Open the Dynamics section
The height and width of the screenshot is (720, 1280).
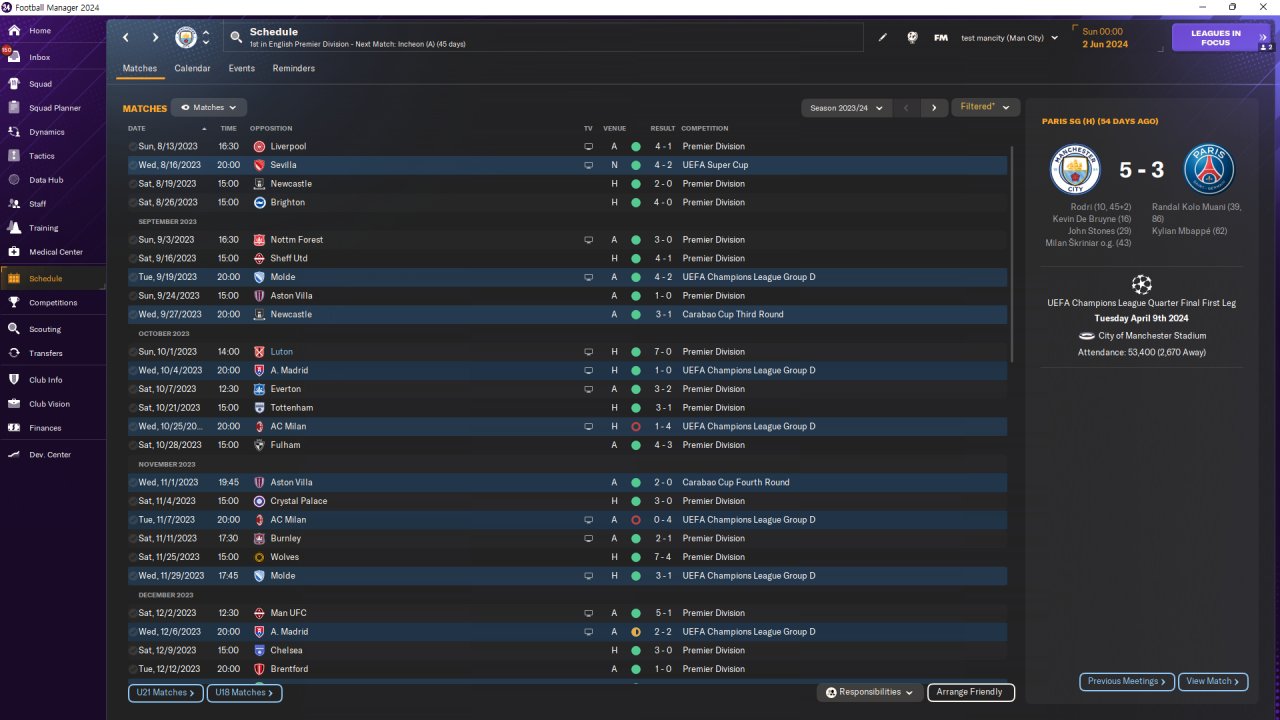(46, 132)
